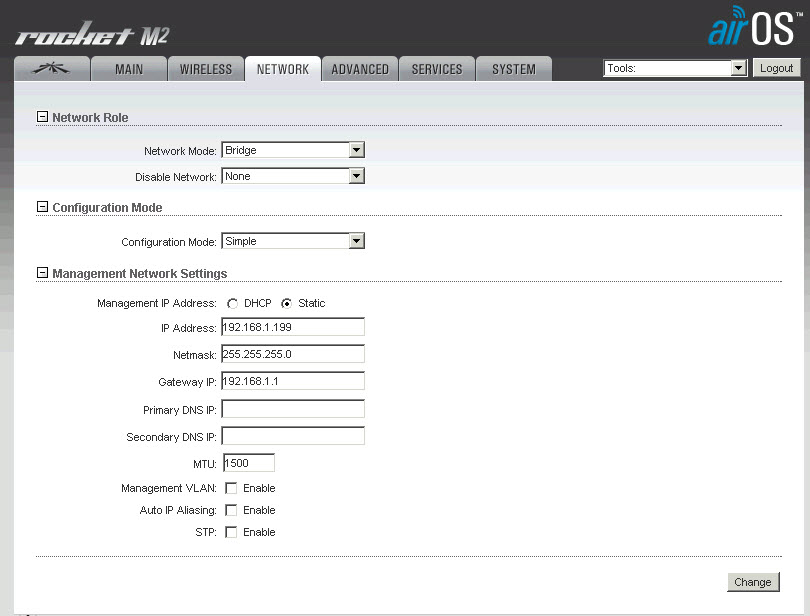Viewport: 810px width, 616px height.
Task: Enable Auto IP Aliasing checkbox
Action: (x=231, y=510)
